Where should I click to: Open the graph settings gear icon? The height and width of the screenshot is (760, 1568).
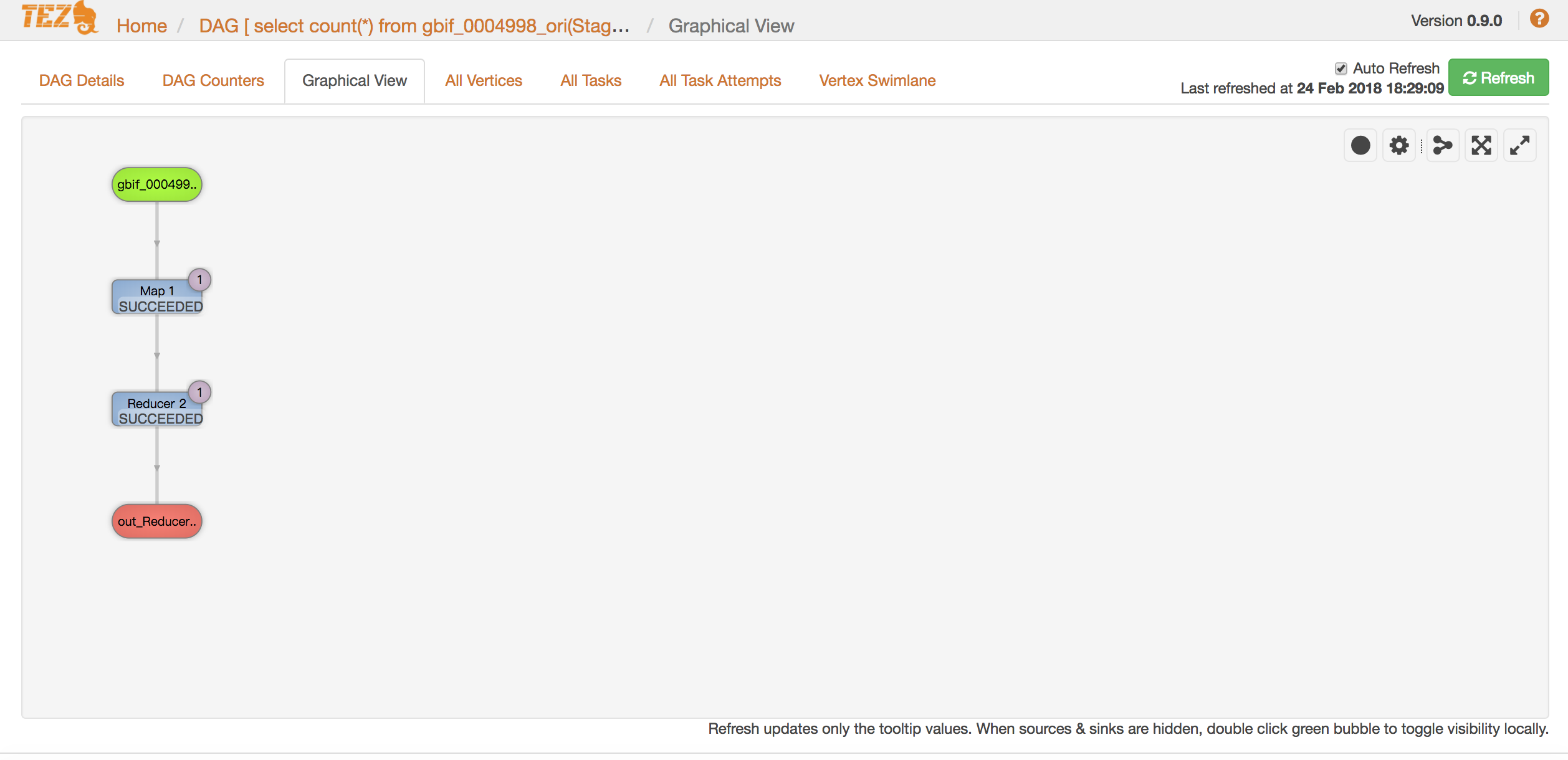1399,146
